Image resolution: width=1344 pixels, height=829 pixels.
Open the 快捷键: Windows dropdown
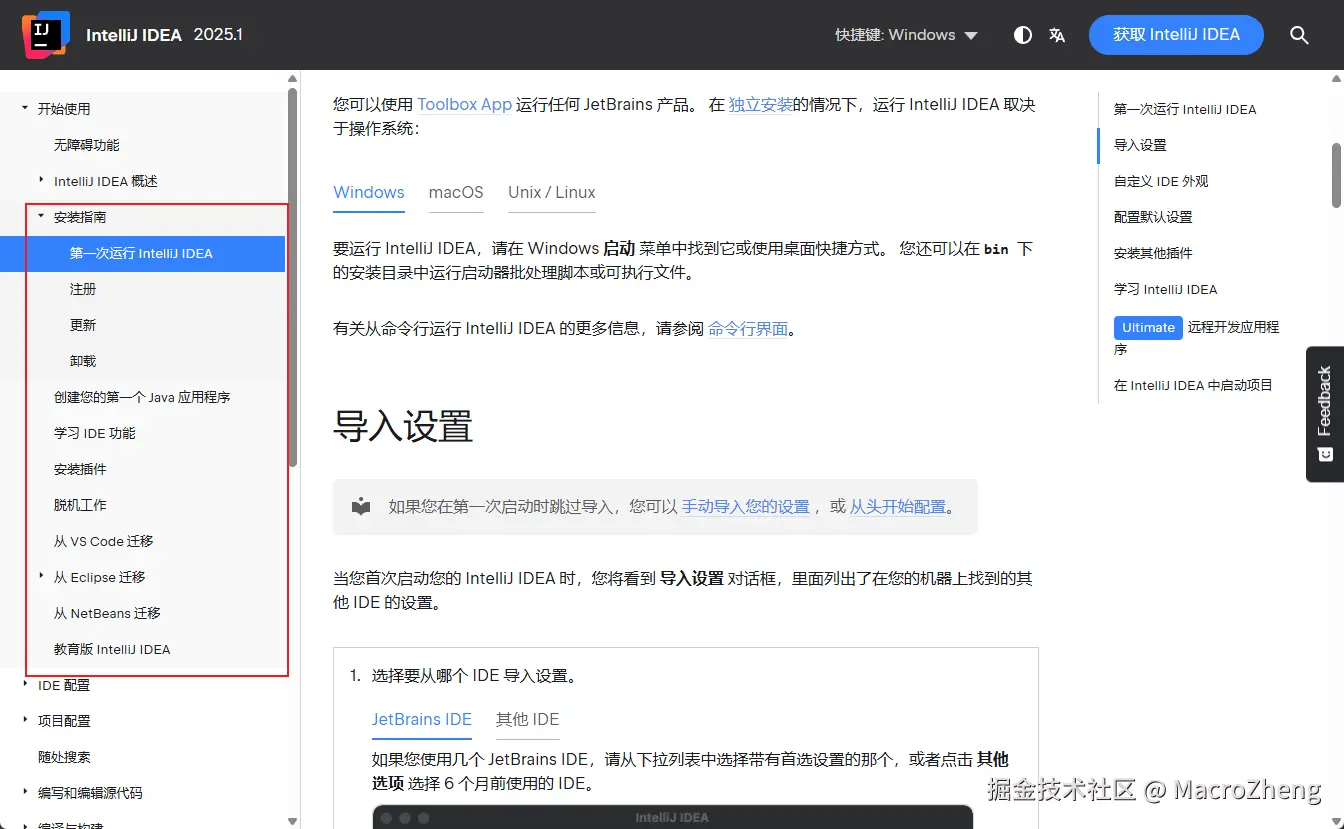pyautogui.click(x=906, y=35)
